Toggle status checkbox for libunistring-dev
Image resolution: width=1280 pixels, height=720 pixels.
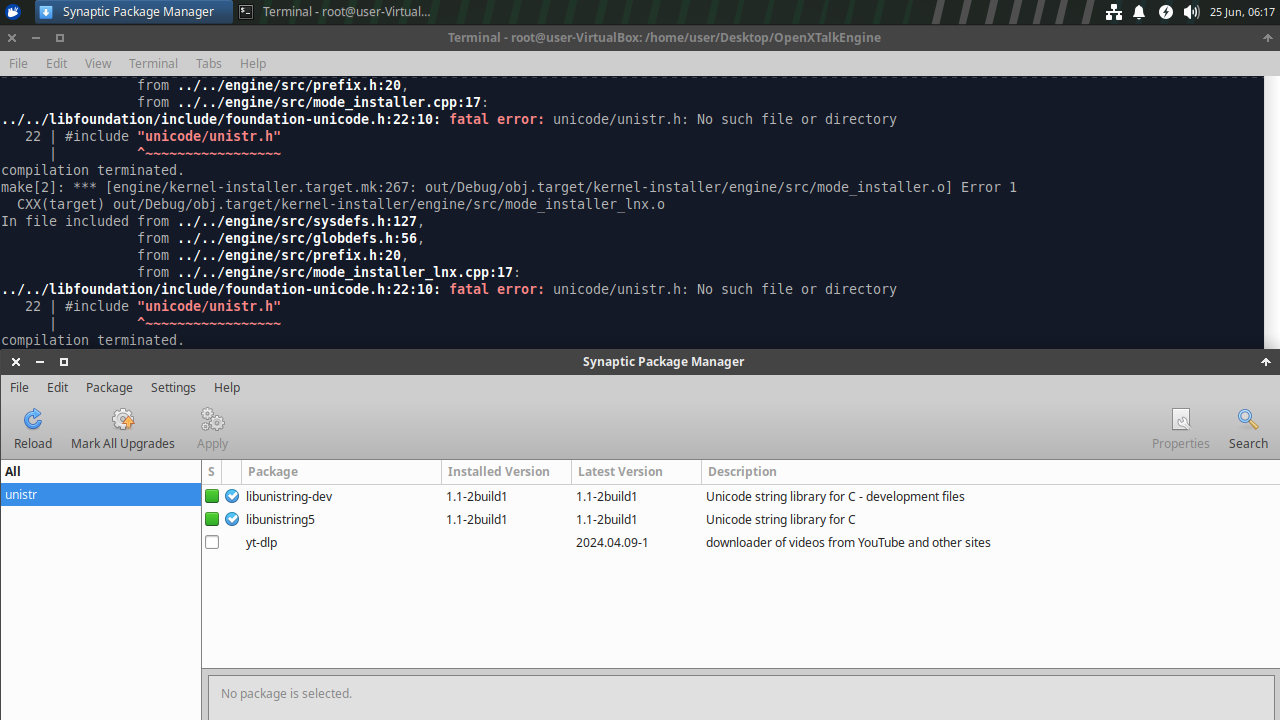pyautogui.click(x=212, y=496)
